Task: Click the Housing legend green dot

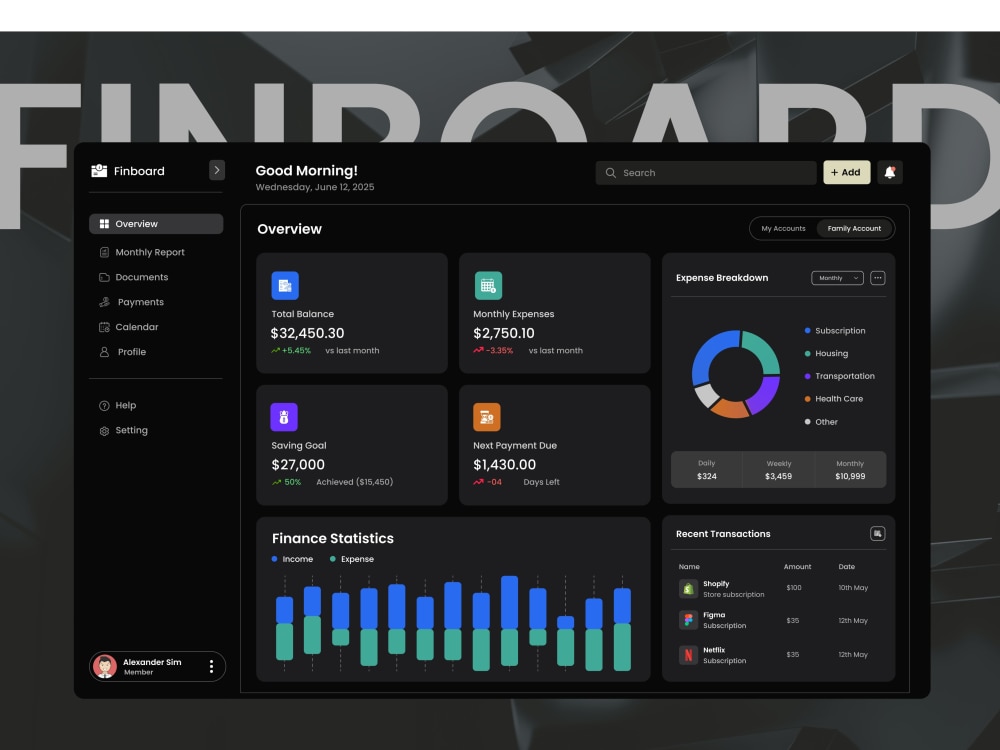Action: (x=807, y=353)
